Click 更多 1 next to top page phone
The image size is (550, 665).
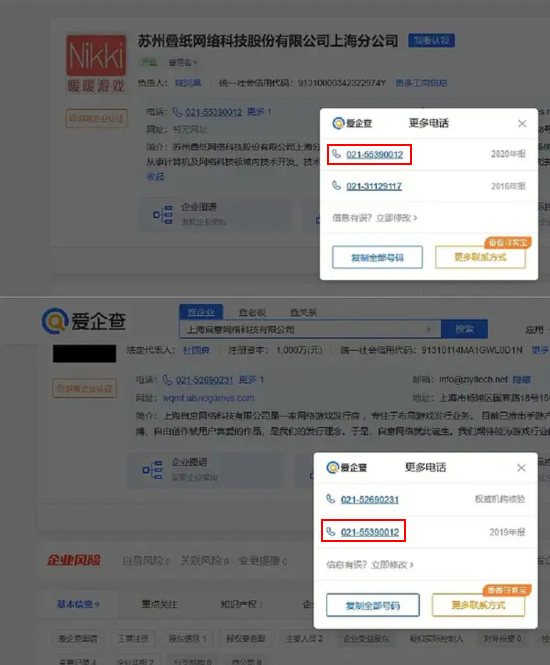[x=259, y=112]
